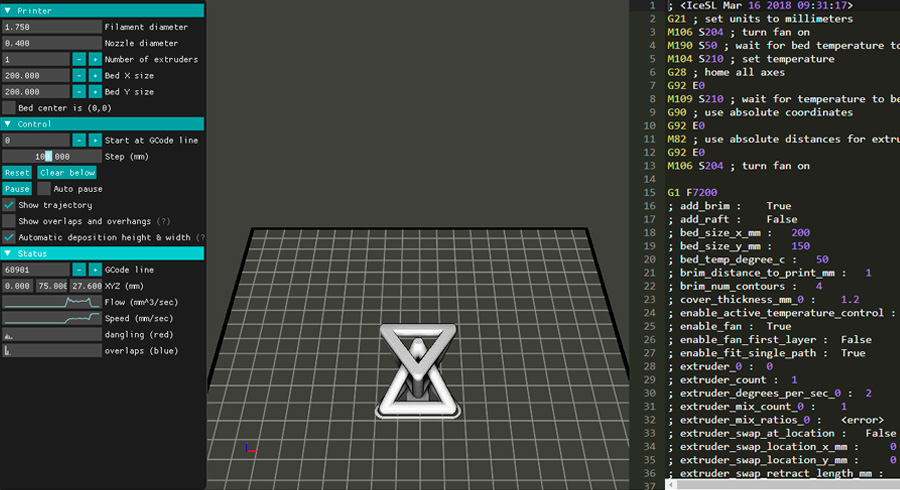Image resolution: width=900 pixels, height=490 pixels.
Task: Decrease Bed Y size with minus
Action: (79, 91)
